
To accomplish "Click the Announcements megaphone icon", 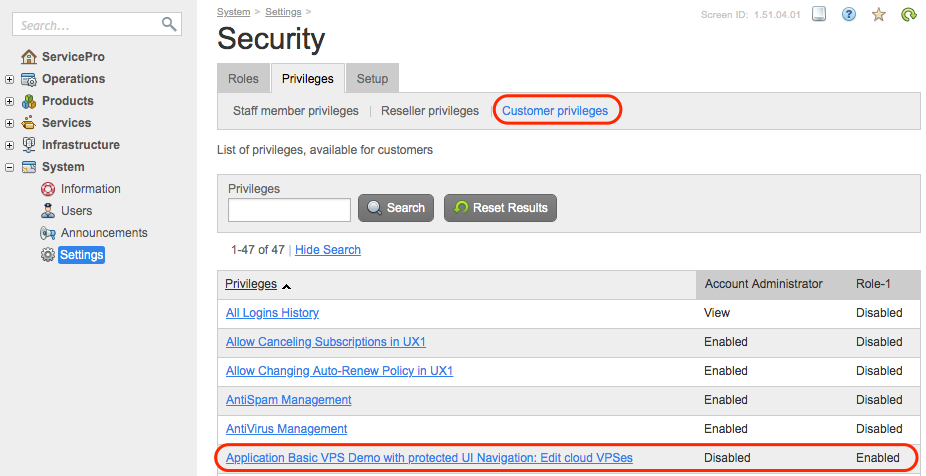I will [48, 233].
